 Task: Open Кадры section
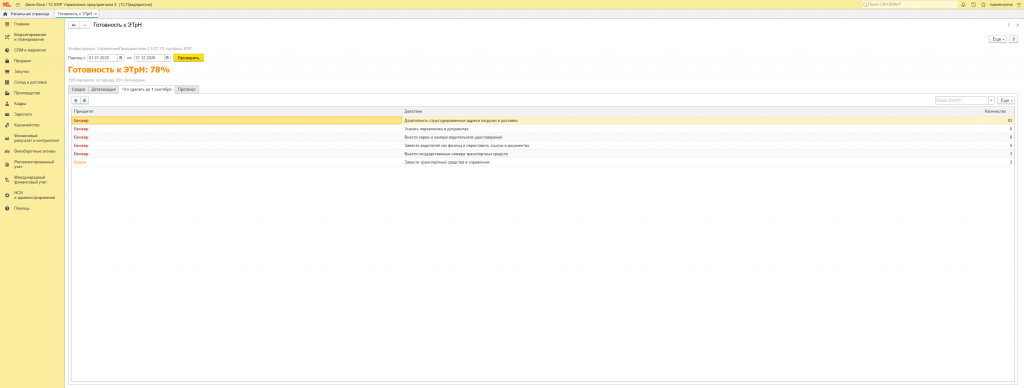pyautogui.click(x=33, y=103)
